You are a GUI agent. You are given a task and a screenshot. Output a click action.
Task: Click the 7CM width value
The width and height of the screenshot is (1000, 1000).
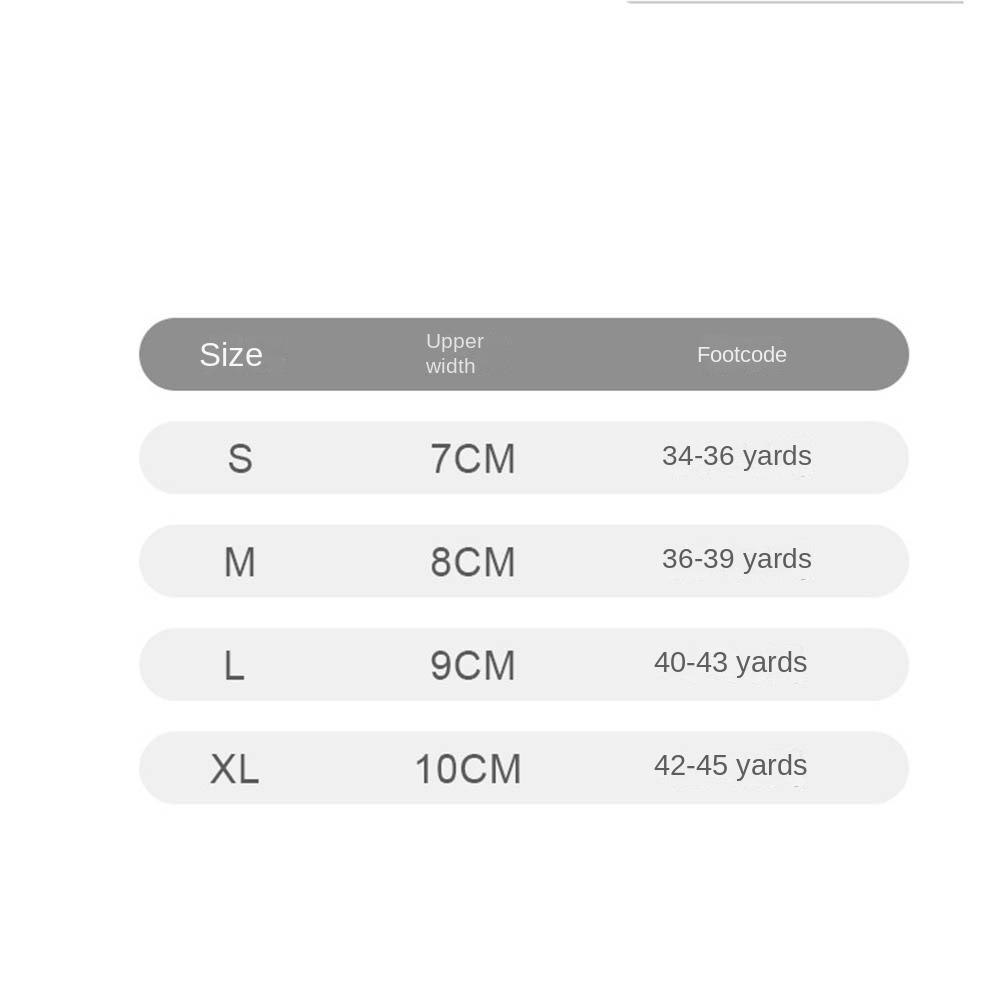[x=473, y=459]
